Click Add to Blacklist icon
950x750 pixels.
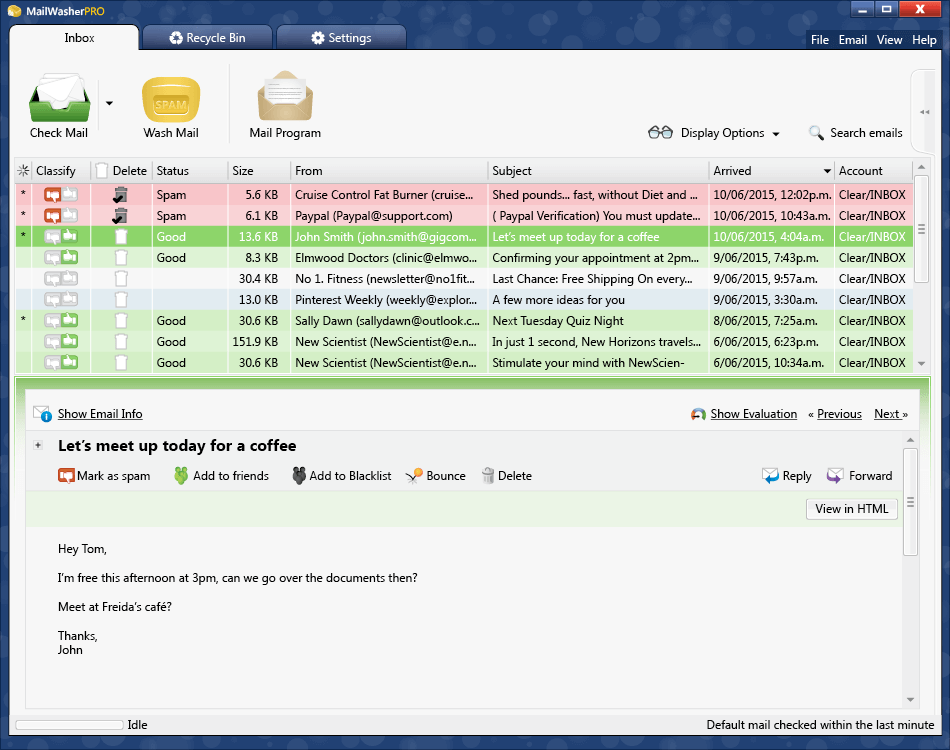(299, 476)
